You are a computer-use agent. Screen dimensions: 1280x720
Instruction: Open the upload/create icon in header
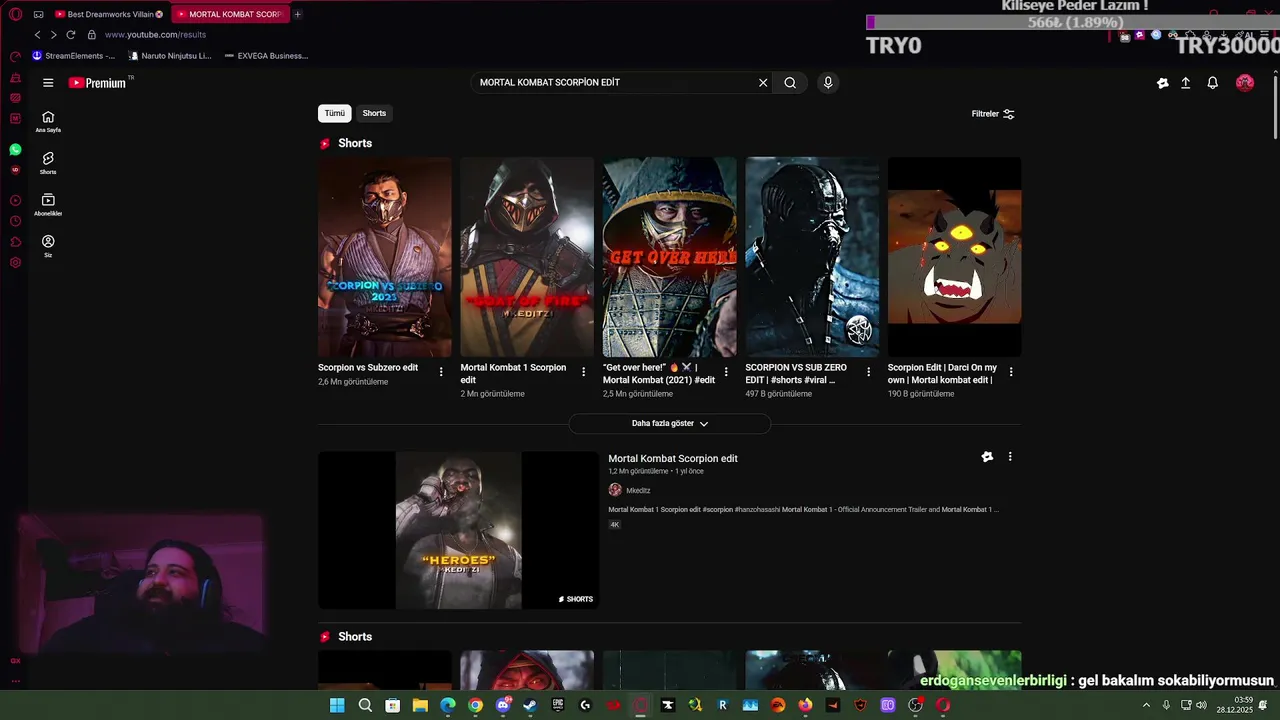click(x=1185, y=83)
